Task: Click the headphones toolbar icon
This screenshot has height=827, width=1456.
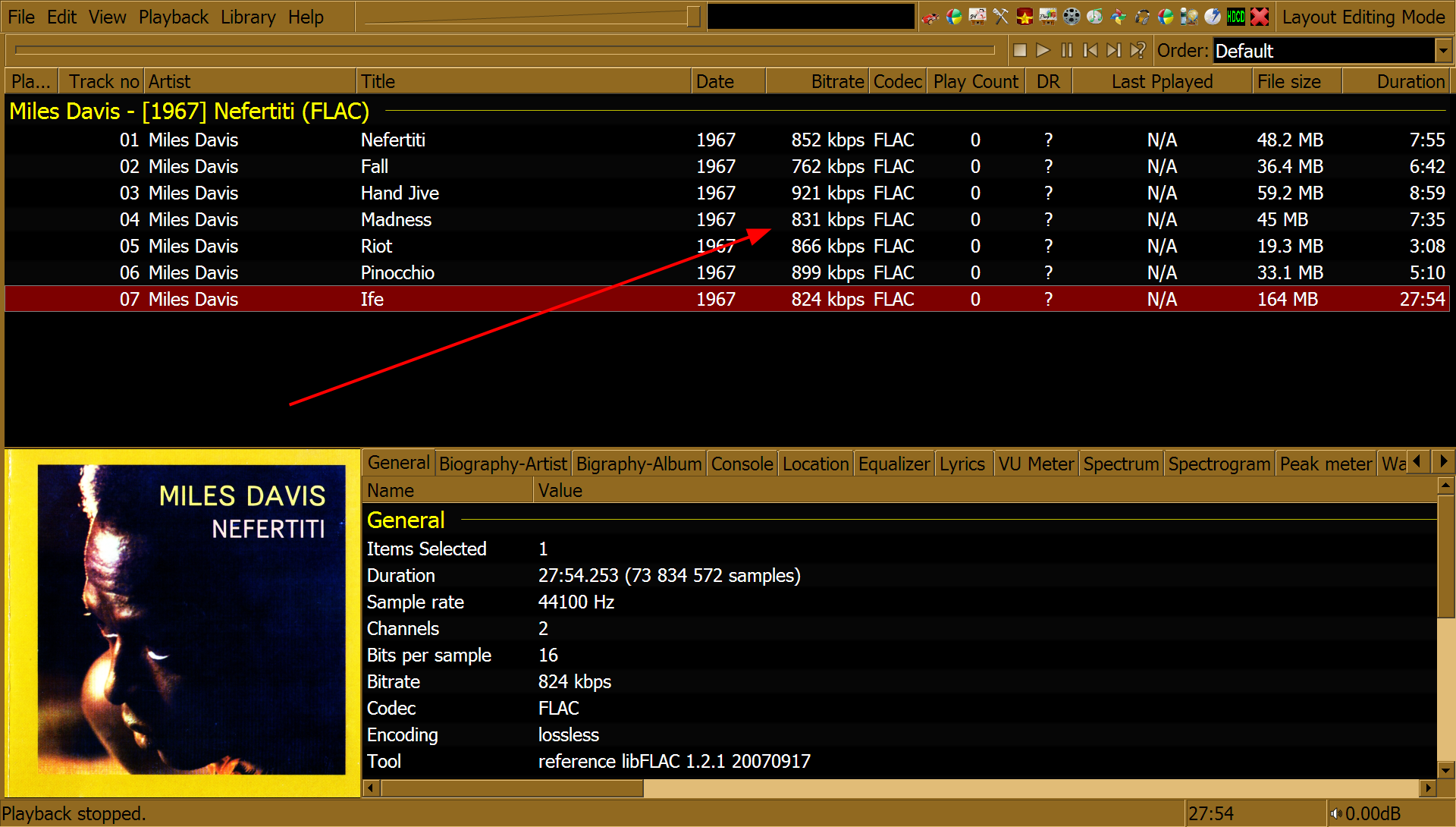Action: pyautogui.click(x=1142, y=17)
